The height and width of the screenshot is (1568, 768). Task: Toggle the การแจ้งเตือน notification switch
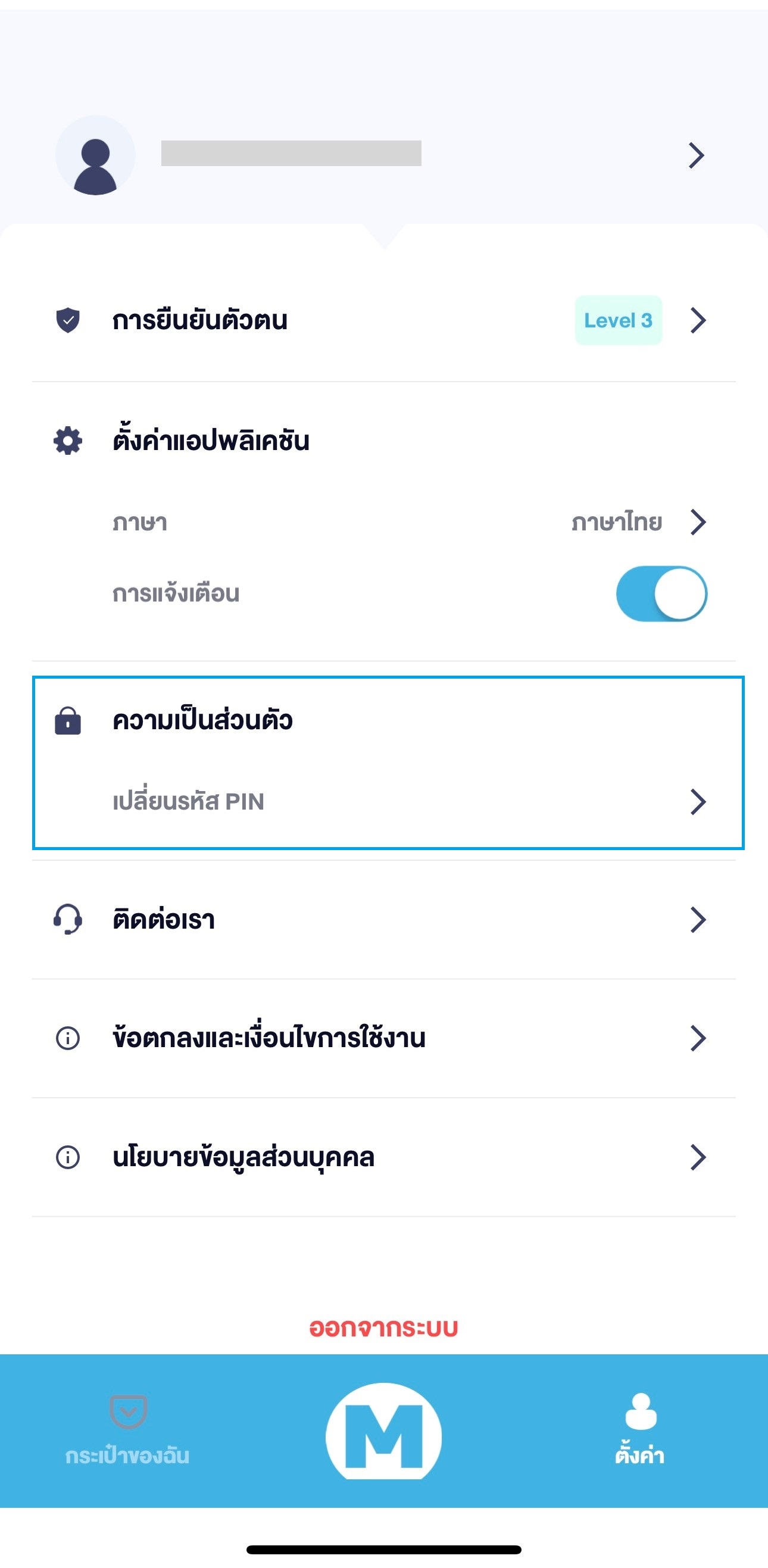[661, 594]
